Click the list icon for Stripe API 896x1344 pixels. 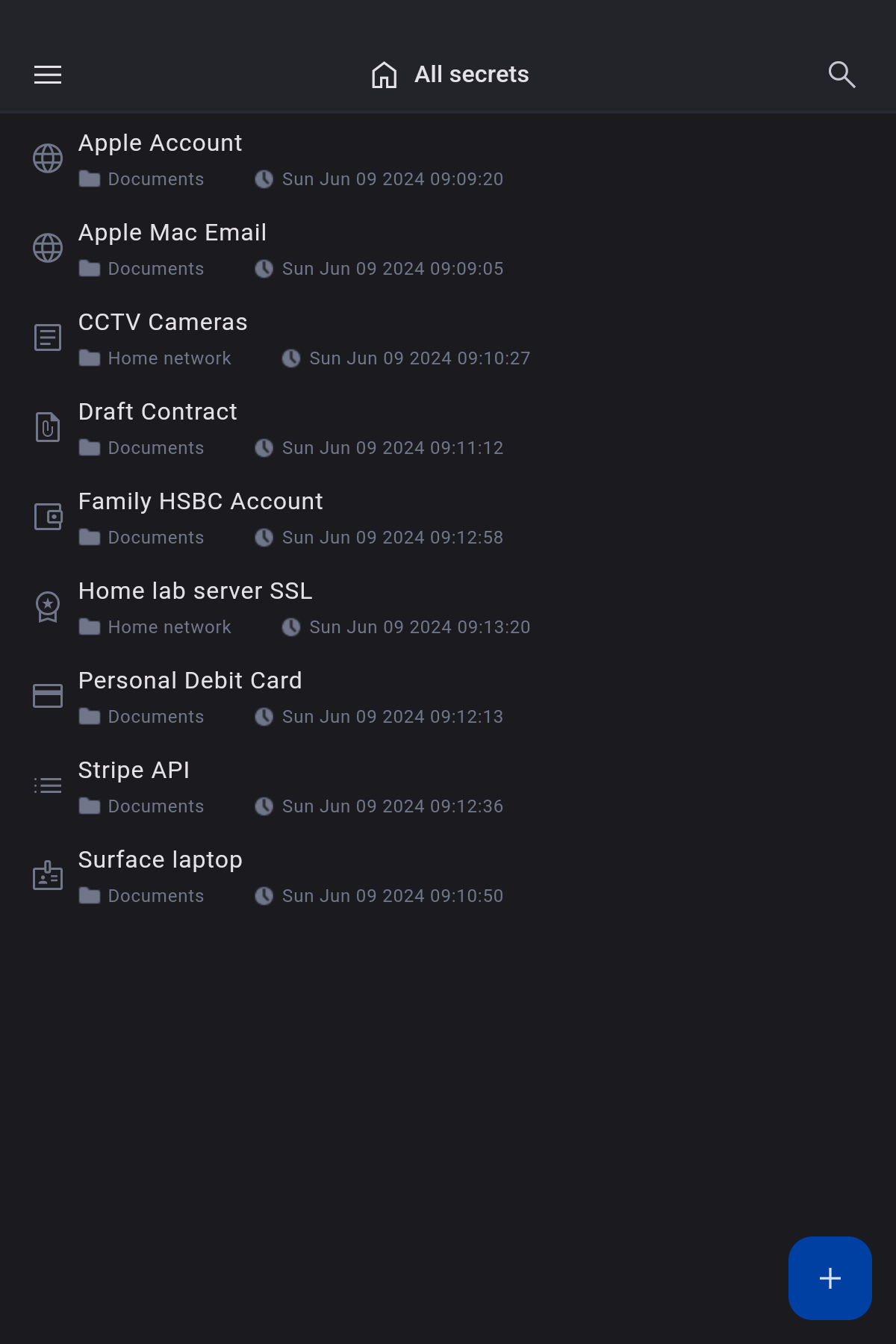(48, 785)
